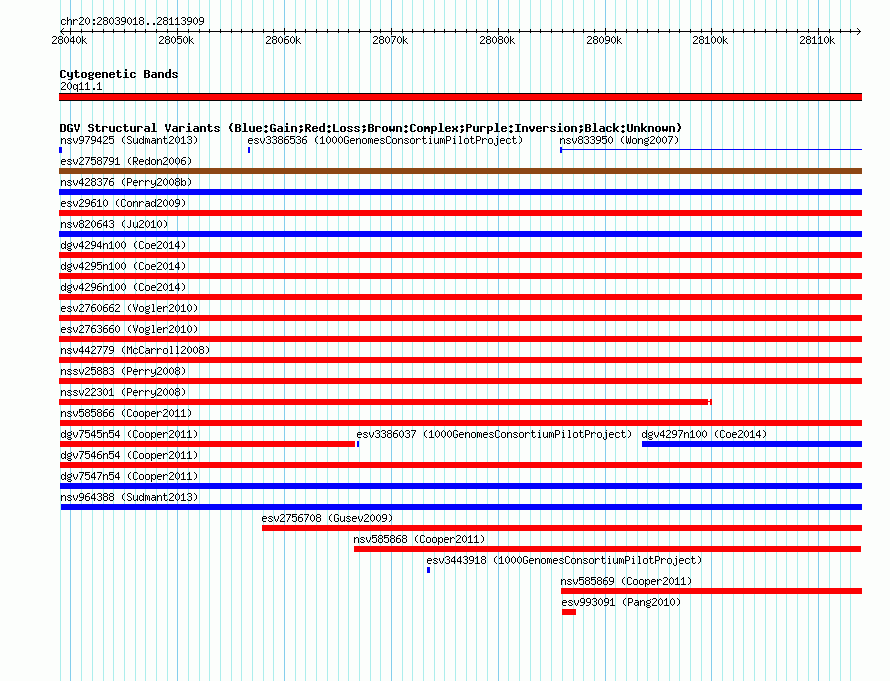Open esv2756708 (Gusev2009) label

[x=327, y=518]
